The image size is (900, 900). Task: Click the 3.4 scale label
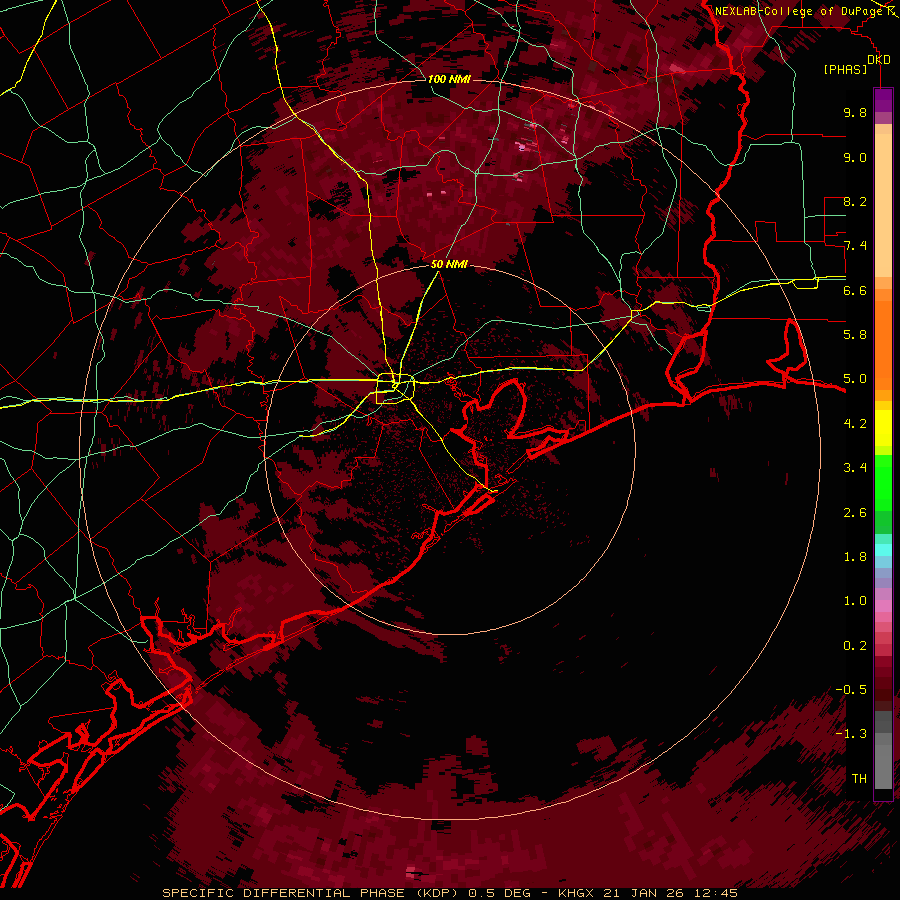pos(855,468)
